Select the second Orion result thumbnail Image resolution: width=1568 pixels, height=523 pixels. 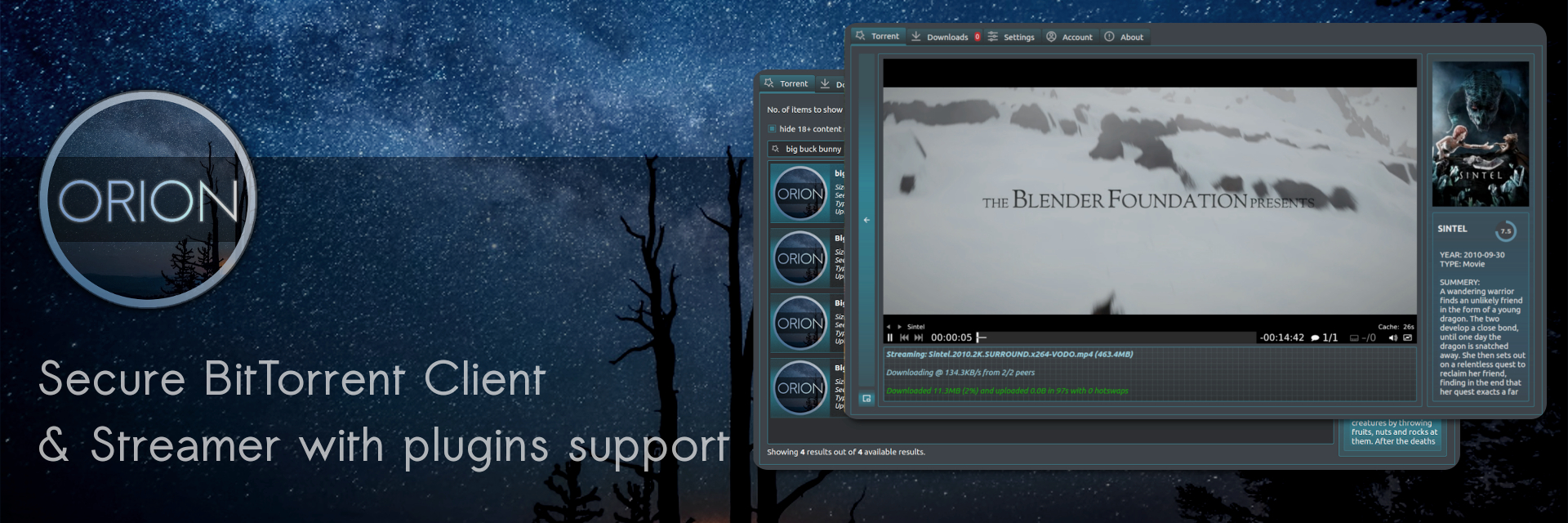(x=800, y=258)
